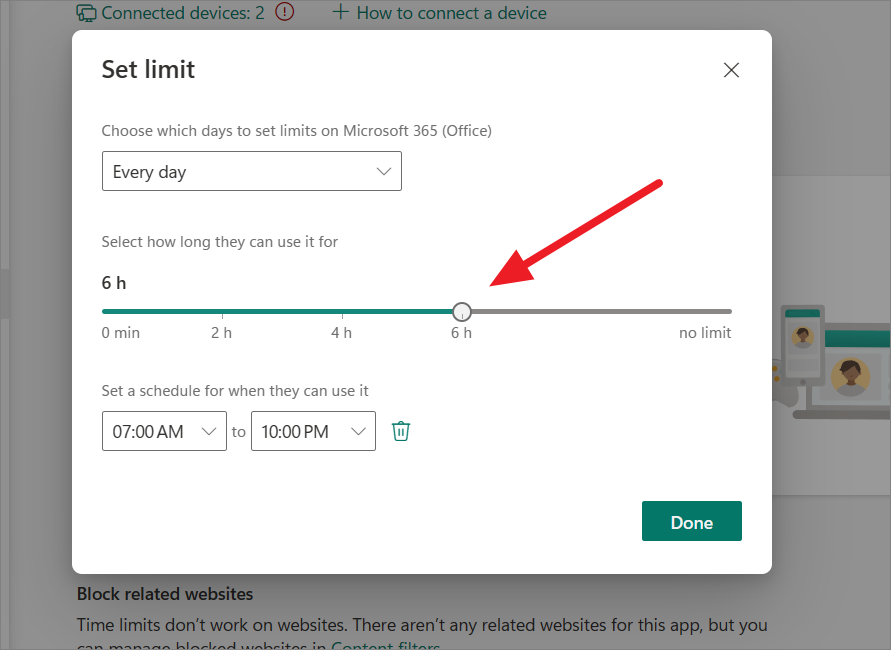The image size is (891, 650).
Task: Close the Set limit dialog
Action: click(x=731, y=70)
